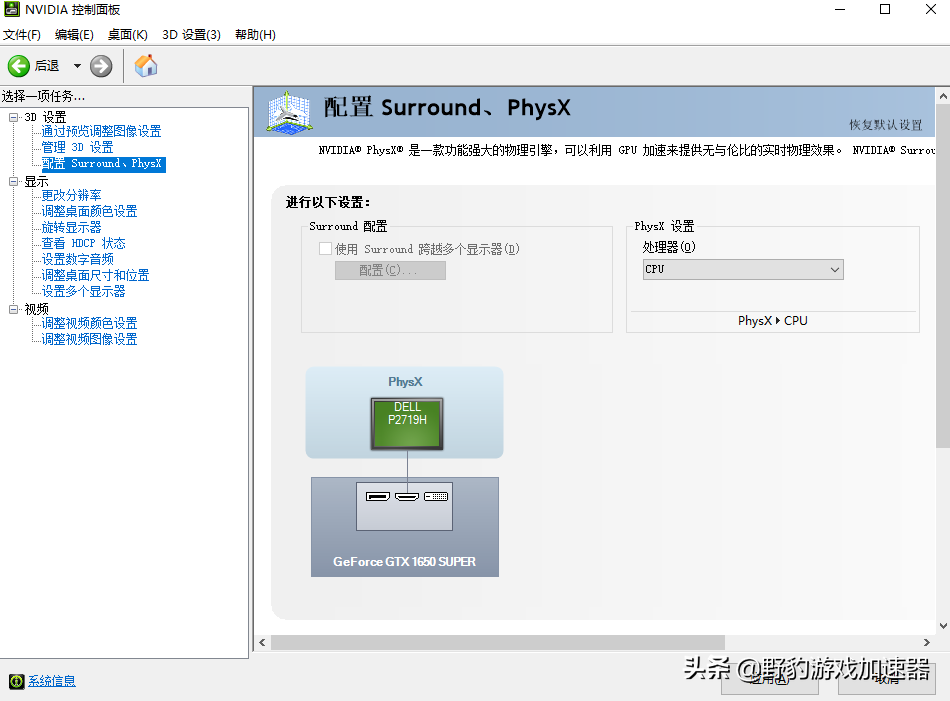950x701 pixels.
Task: Open the 帮助(H) menu
Action: tap(255, 35)
